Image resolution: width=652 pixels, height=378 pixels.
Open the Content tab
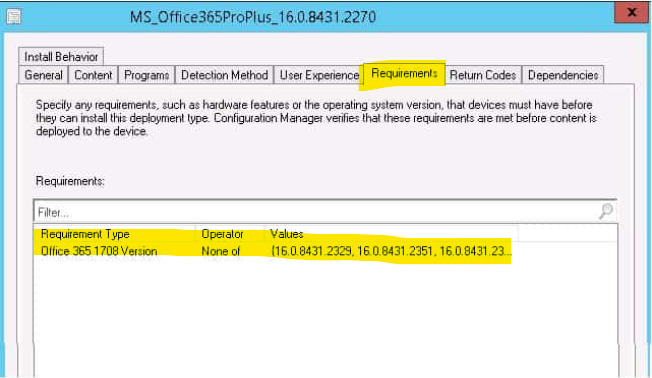pyautogui.click(x=93, y=75)
